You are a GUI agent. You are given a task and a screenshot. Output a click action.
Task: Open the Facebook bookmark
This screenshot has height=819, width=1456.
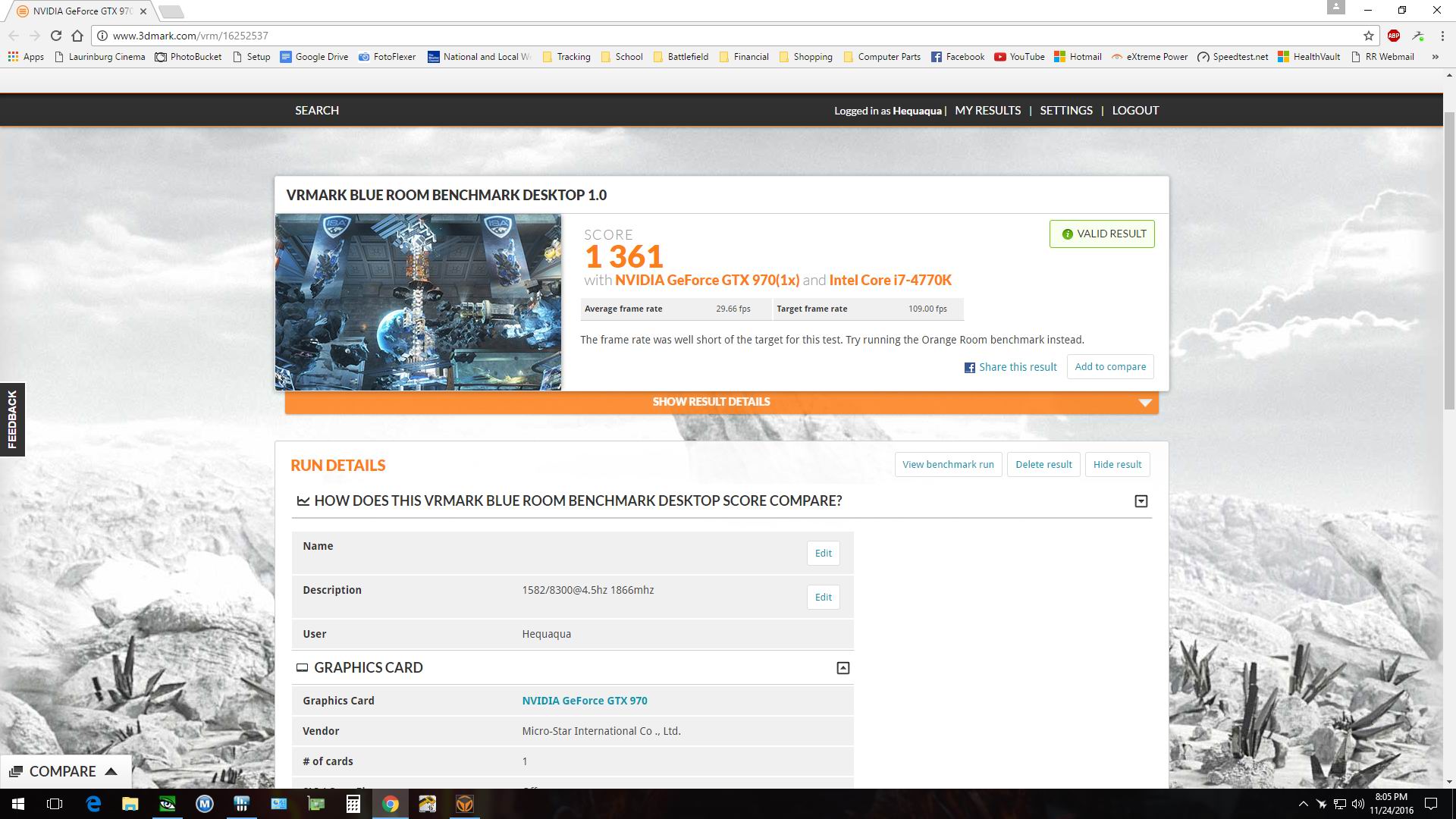coord(957,57)
